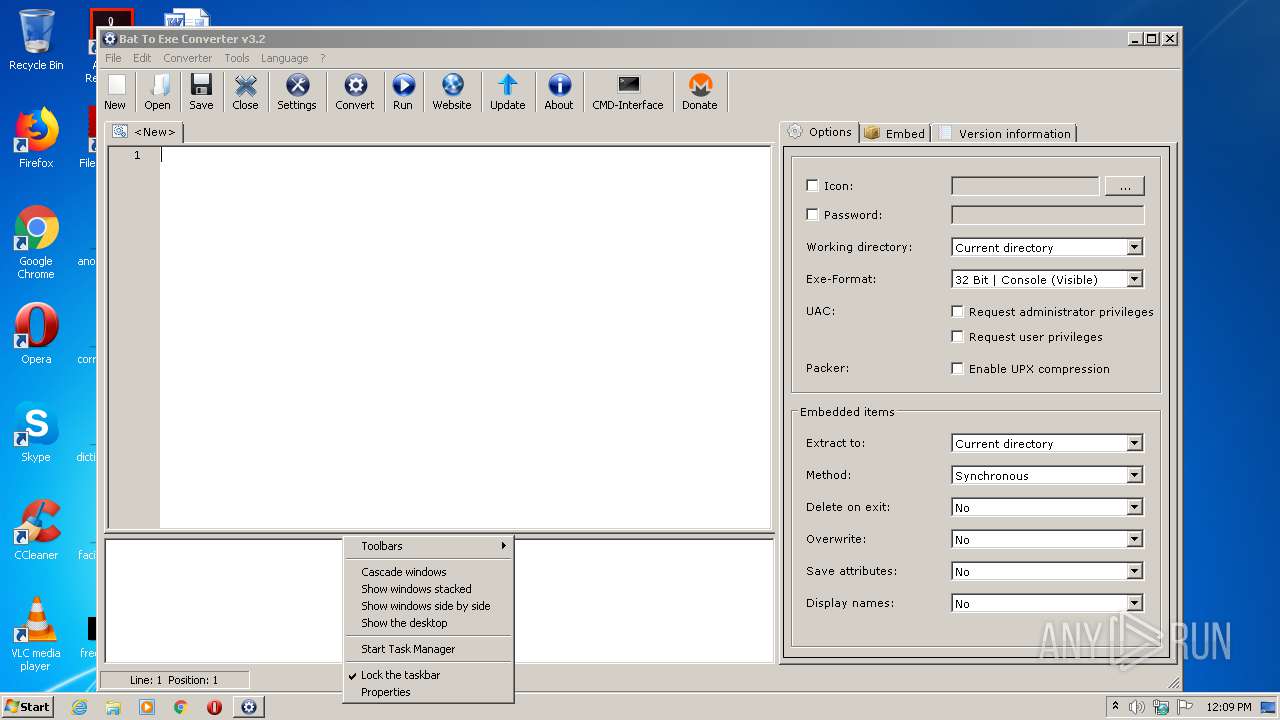
Task: Enable the Icon checkbox
Action: pyautogui.click(x=812, y=185)
